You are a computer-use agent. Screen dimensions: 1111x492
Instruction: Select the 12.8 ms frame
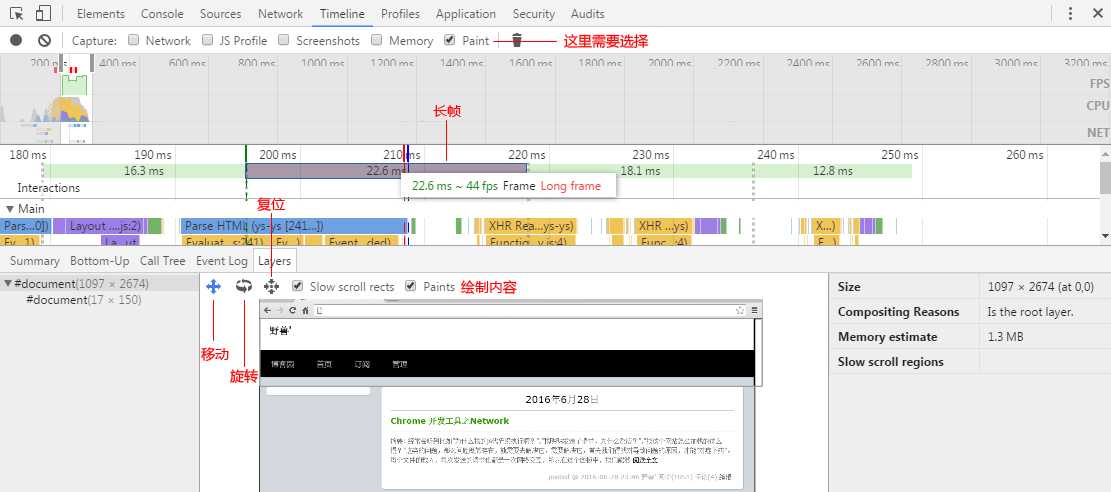(833, 171)
